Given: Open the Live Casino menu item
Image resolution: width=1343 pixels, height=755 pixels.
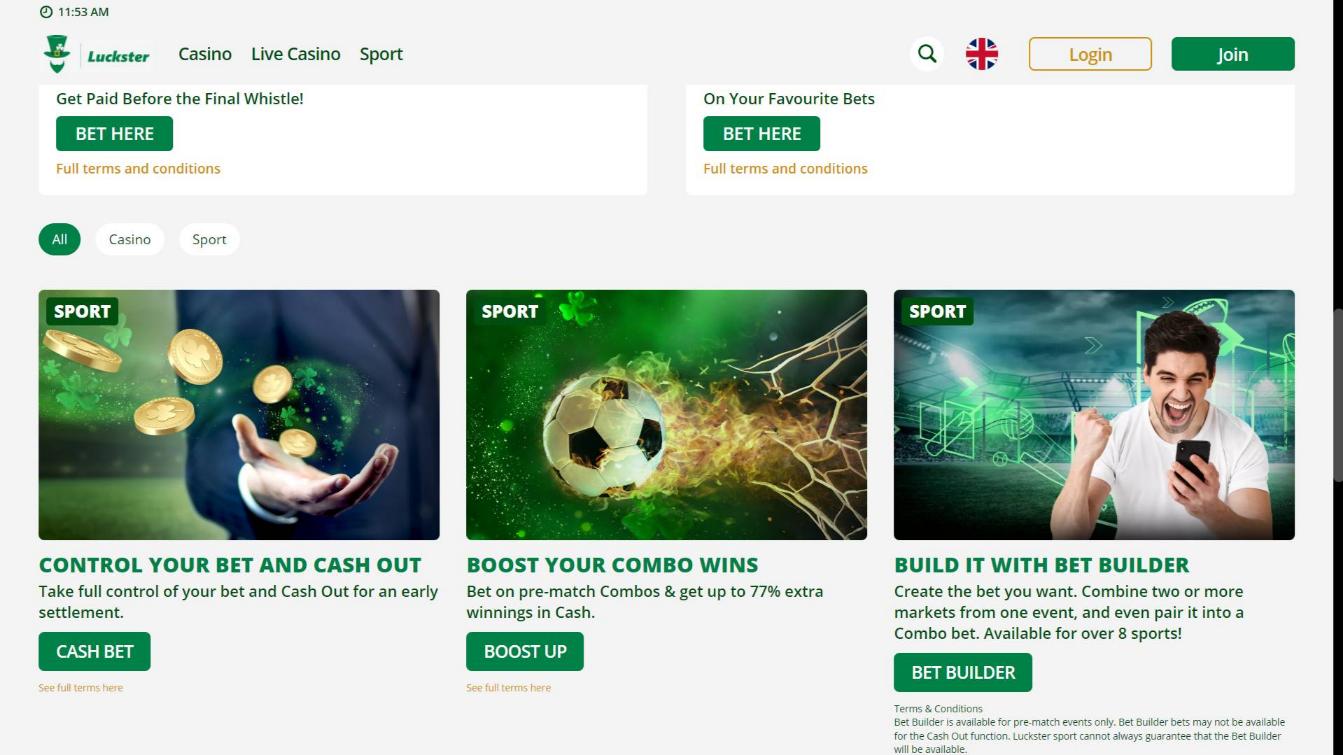Looking at the screenshot, I should 296,54.
